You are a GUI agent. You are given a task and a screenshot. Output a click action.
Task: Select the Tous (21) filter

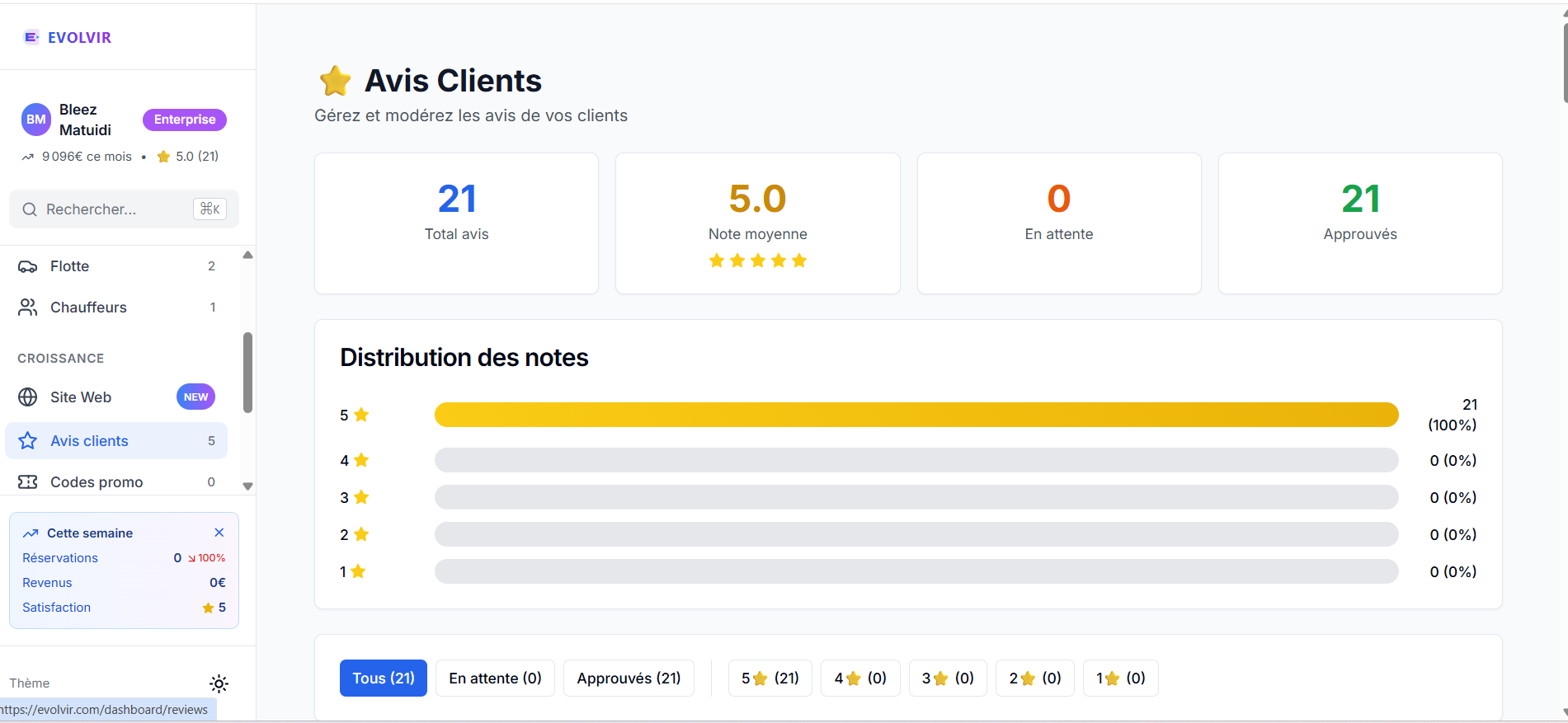pyautogui.click(x=384, y=678)
